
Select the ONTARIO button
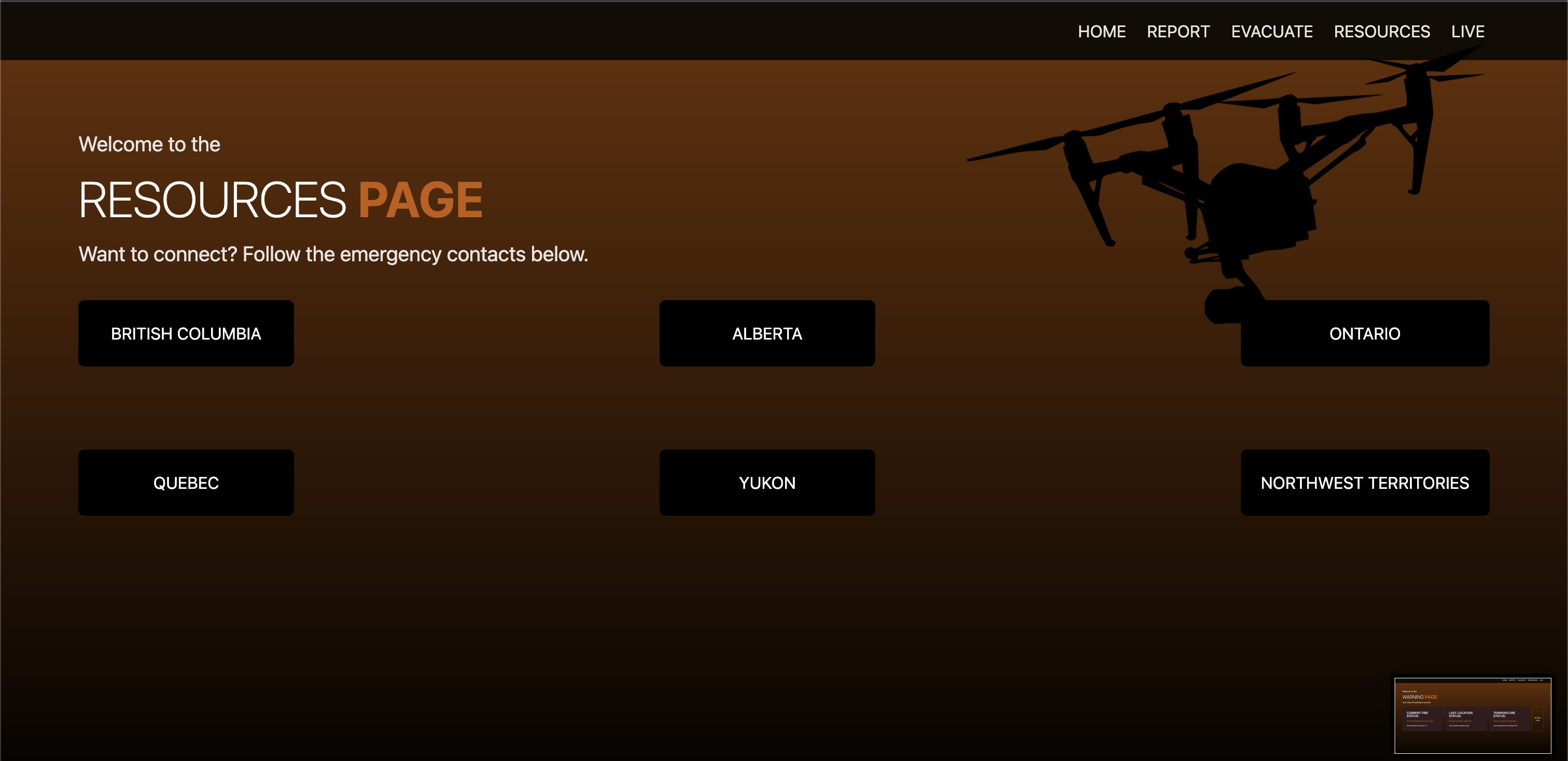point(1364,333)
